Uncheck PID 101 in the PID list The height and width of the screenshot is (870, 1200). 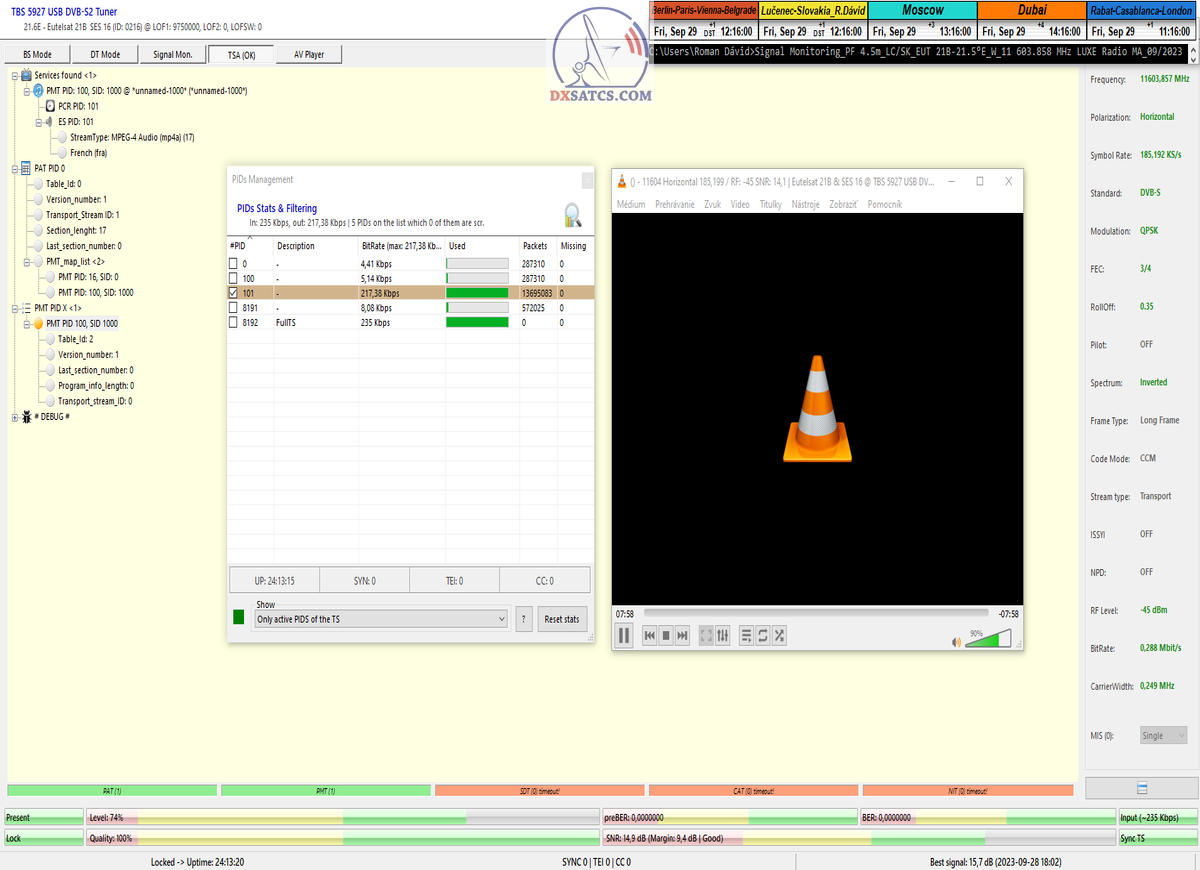233,293
